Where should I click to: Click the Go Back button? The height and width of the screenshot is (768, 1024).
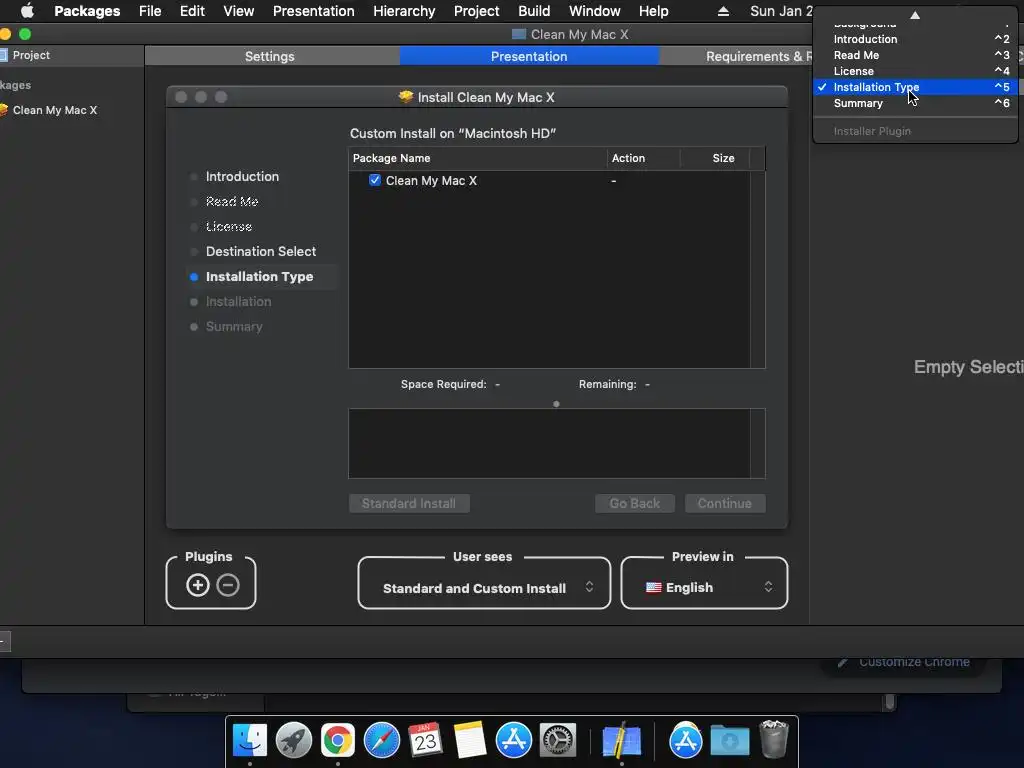(635, 504)
